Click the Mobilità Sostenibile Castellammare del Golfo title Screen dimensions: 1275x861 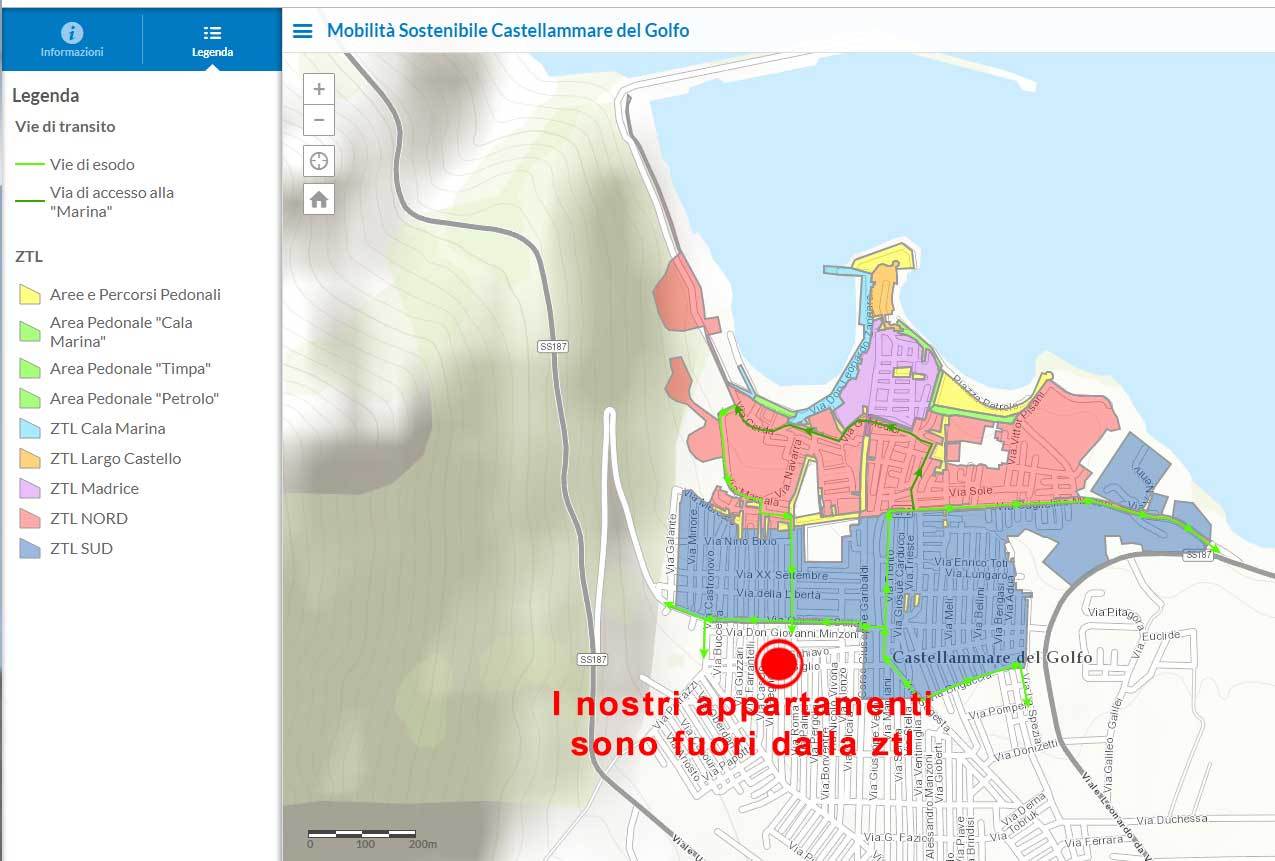point(508,31)
